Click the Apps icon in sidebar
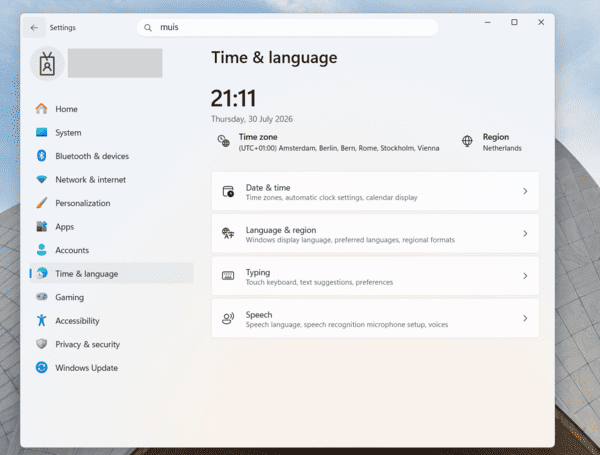The image size is (600, 455). pos(41,227)
